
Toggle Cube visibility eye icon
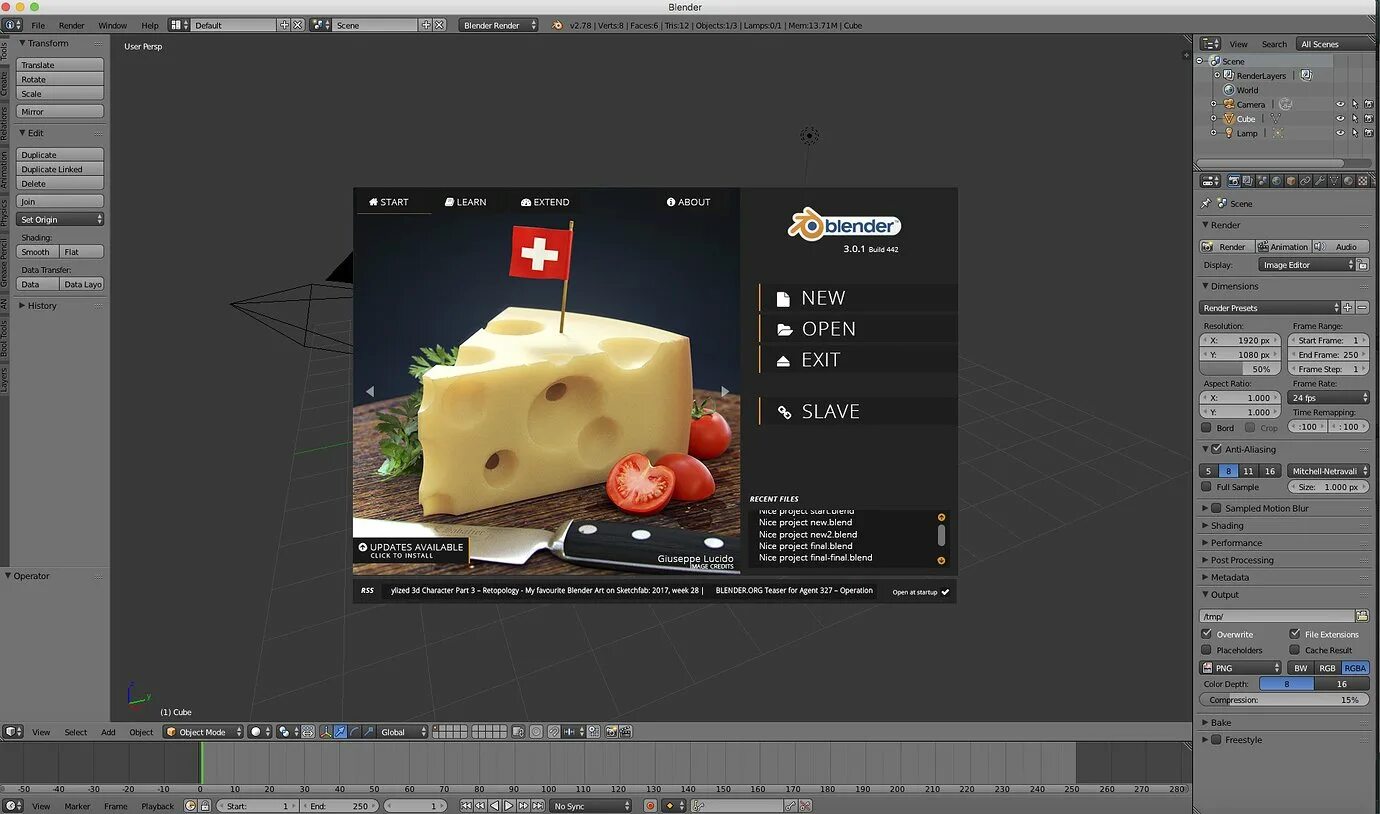point(1341,118)
